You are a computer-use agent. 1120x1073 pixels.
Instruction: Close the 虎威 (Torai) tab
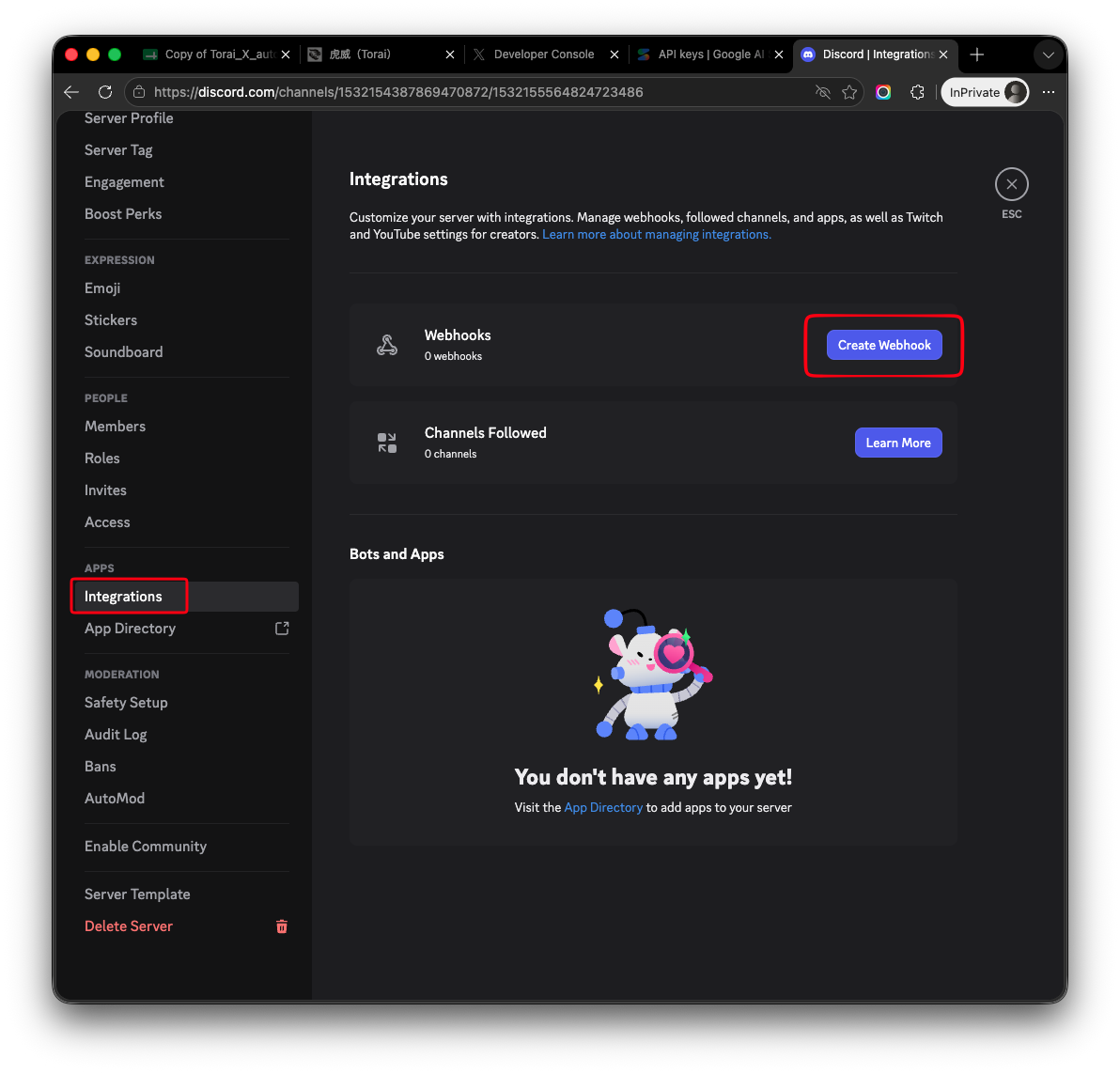(x=450, y=54)
